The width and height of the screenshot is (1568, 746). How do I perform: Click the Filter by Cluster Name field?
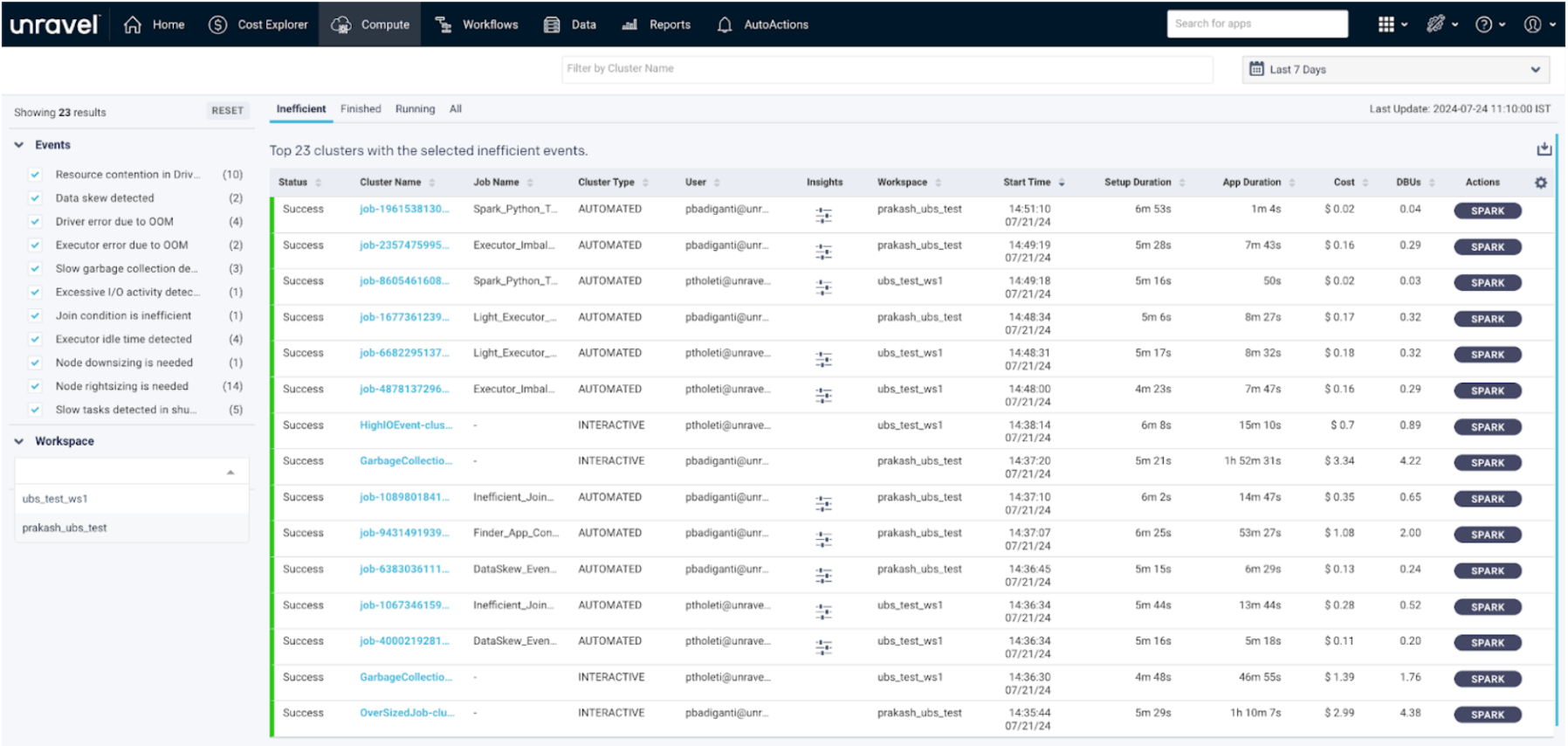tap(886, 69)
